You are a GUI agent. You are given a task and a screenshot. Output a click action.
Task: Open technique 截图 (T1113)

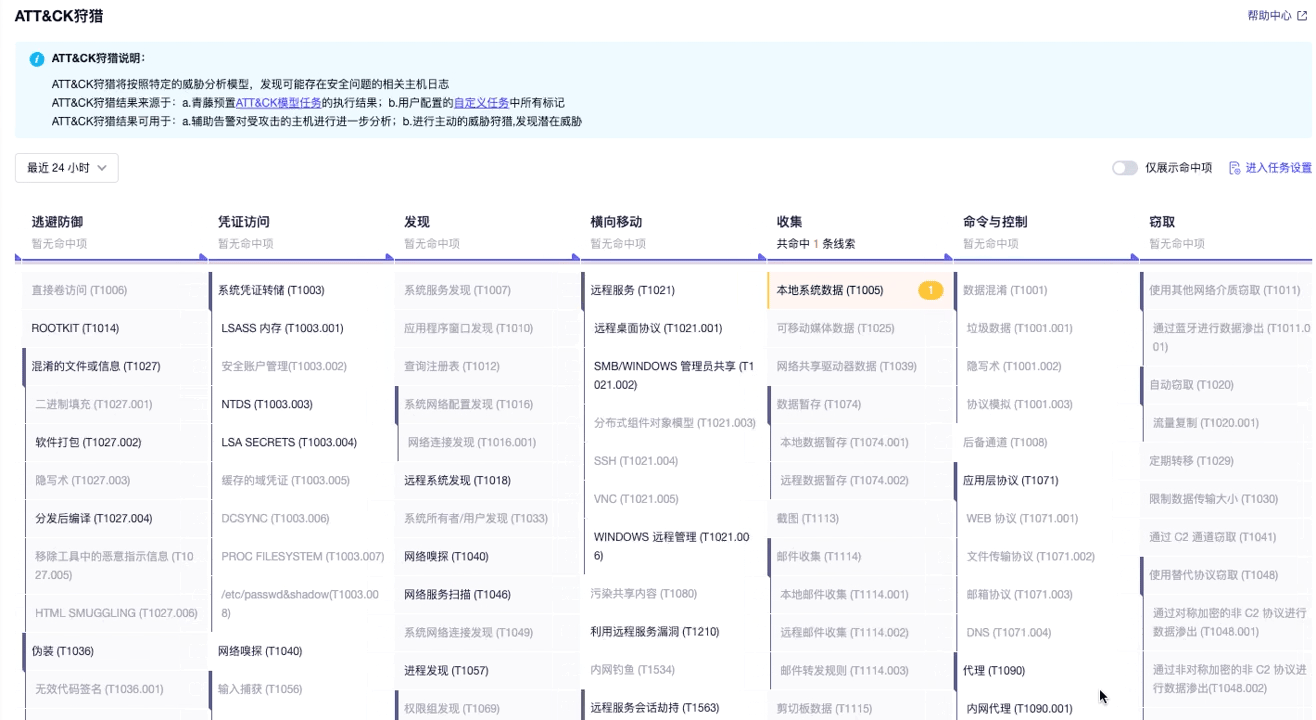pos(808,519)
